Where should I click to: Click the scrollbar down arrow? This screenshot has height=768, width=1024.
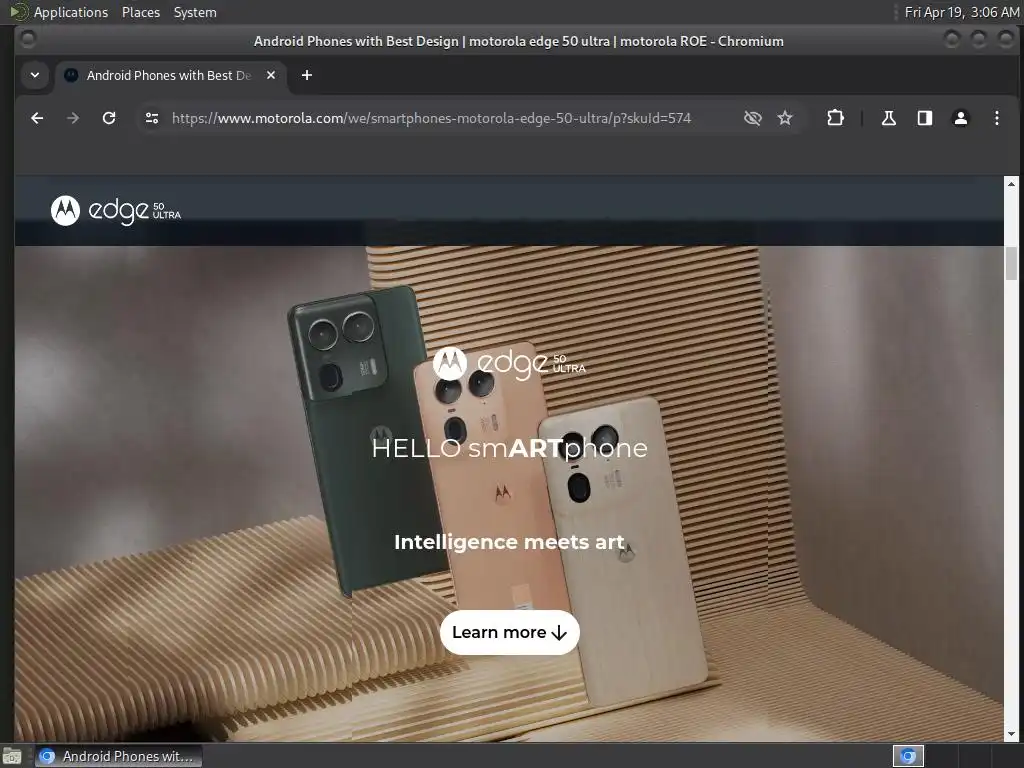(1011, 734)
